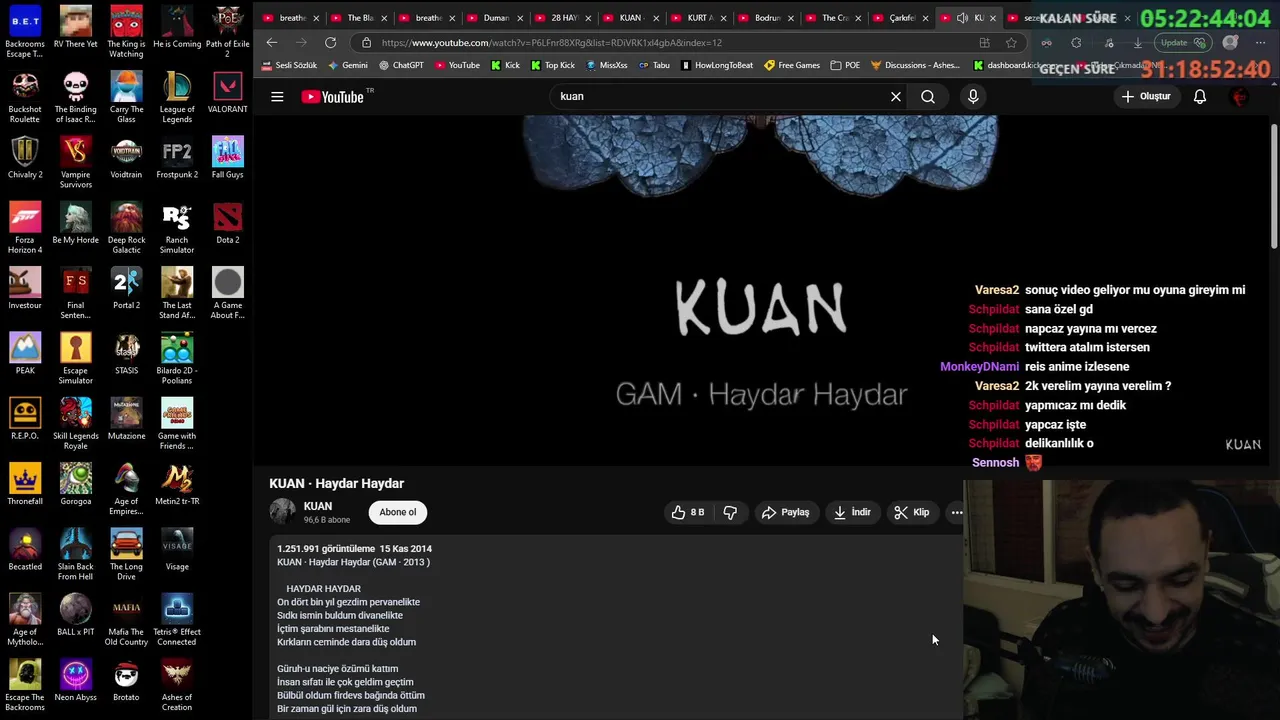Viewport: 1280px width, 720px height.
Task: Mute the playing tab speaker icon
Action: (962, 18)
